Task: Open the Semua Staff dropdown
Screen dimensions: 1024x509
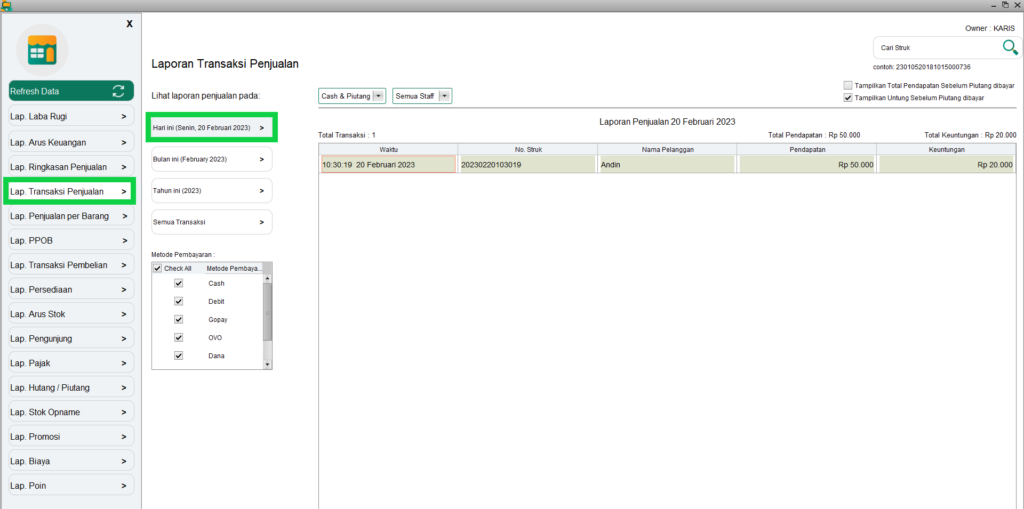Action: [445, 96]
